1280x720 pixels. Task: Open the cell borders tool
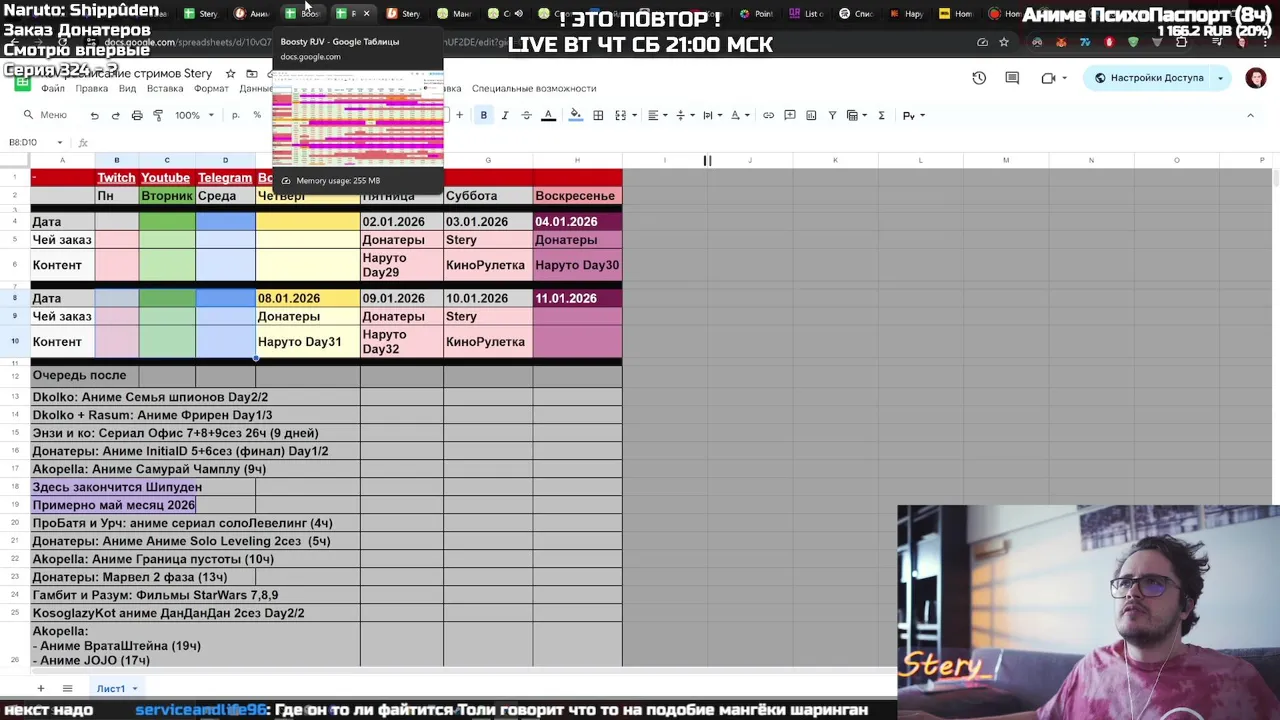(x=598, y=116)
